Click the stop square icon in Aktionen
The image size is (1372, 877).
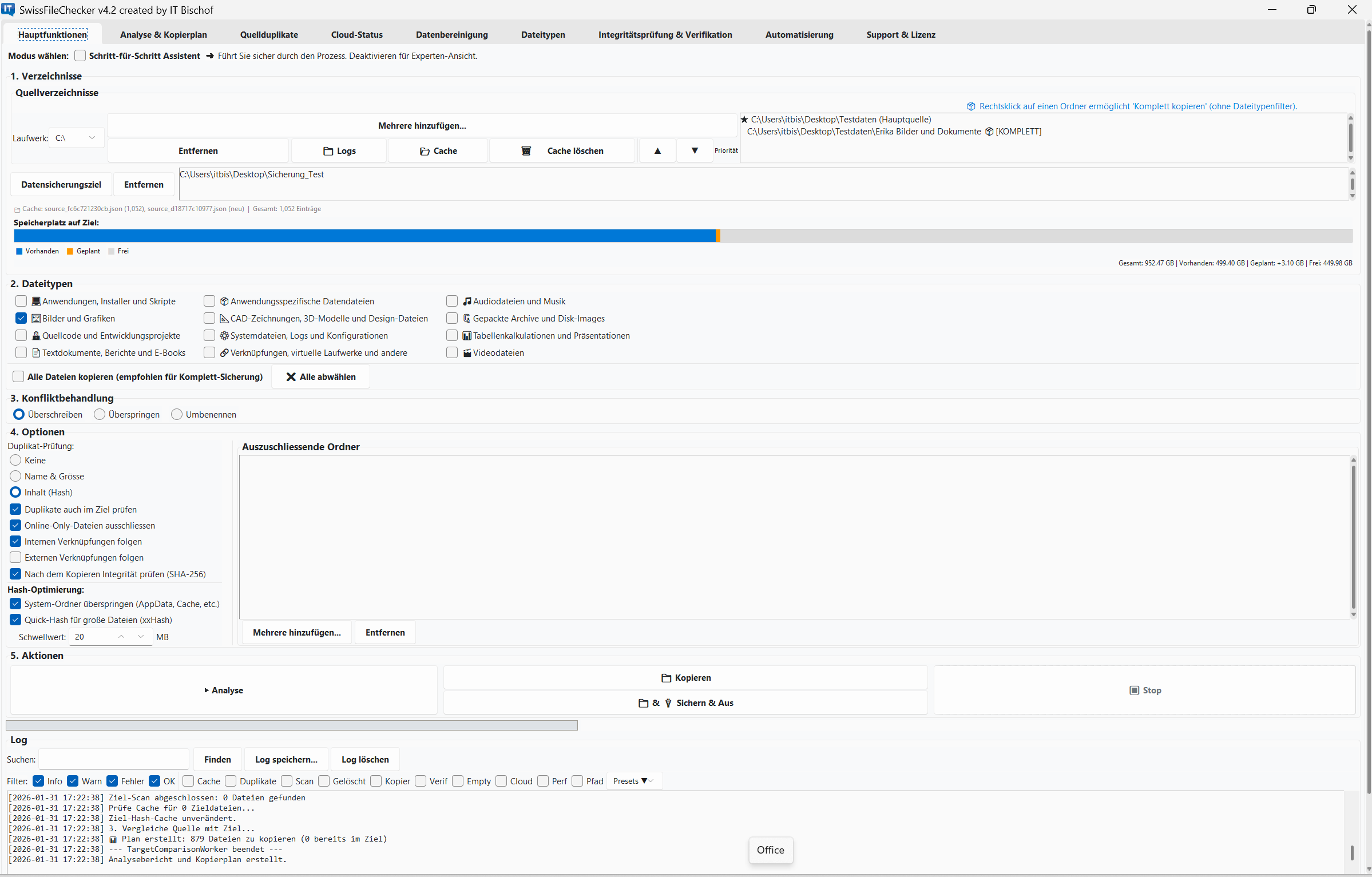pyautogui.click(x=1134, y=691)
